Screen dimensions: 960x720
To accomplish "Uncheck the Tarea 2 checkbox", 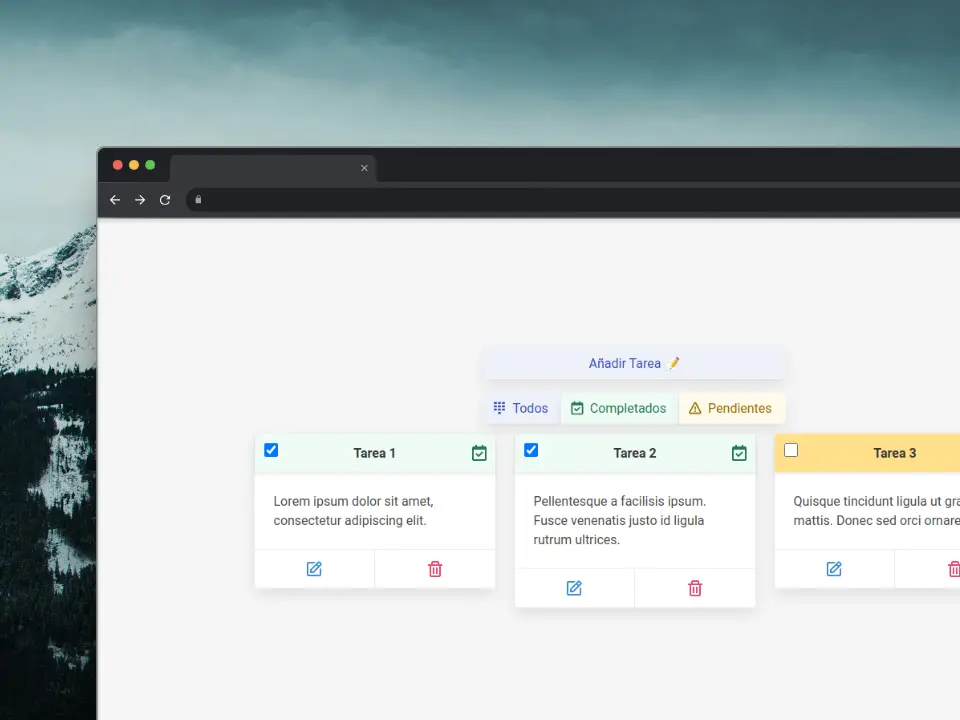I will coord(531,450).
